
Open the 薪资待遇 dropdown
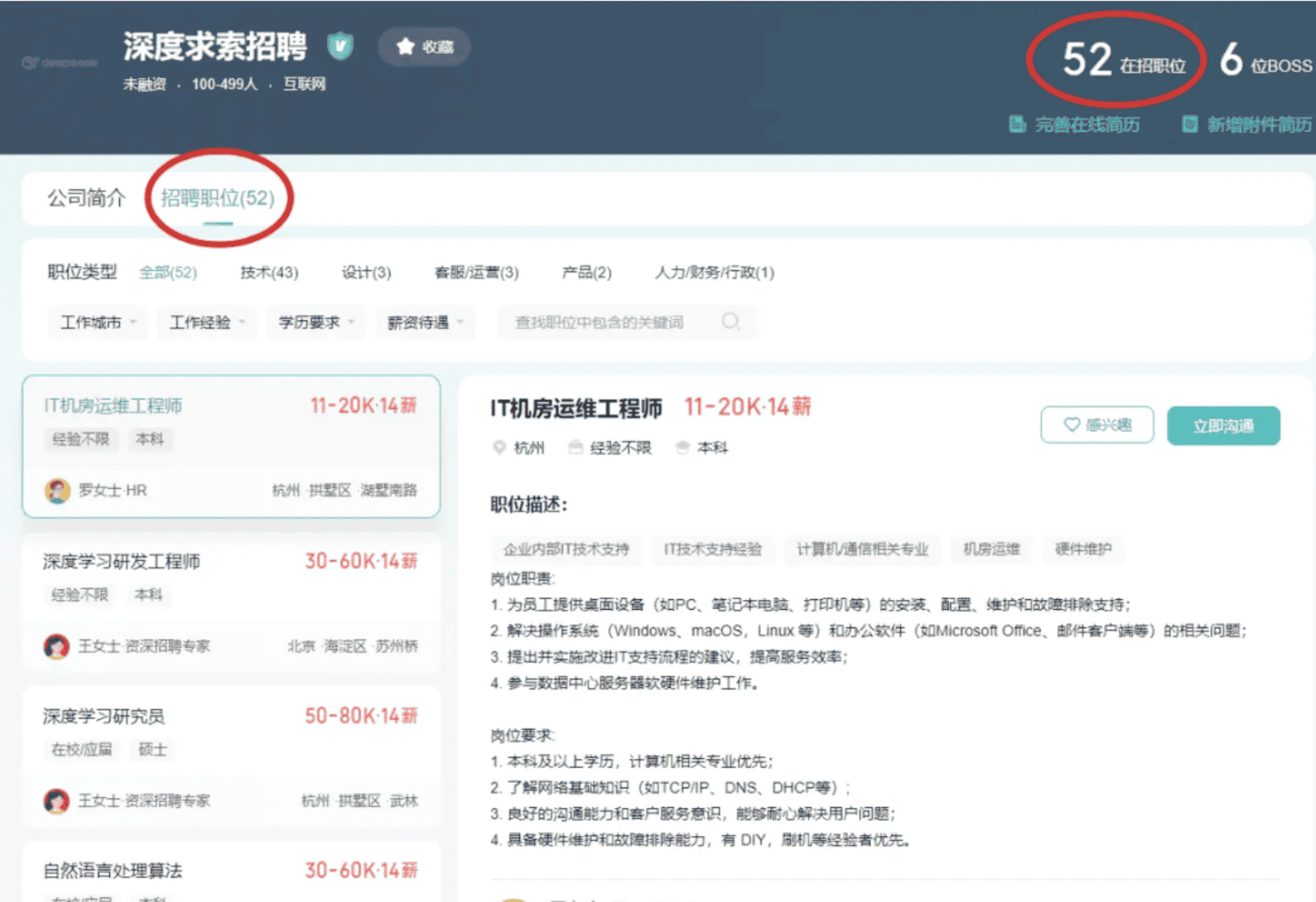coord(425,322)
